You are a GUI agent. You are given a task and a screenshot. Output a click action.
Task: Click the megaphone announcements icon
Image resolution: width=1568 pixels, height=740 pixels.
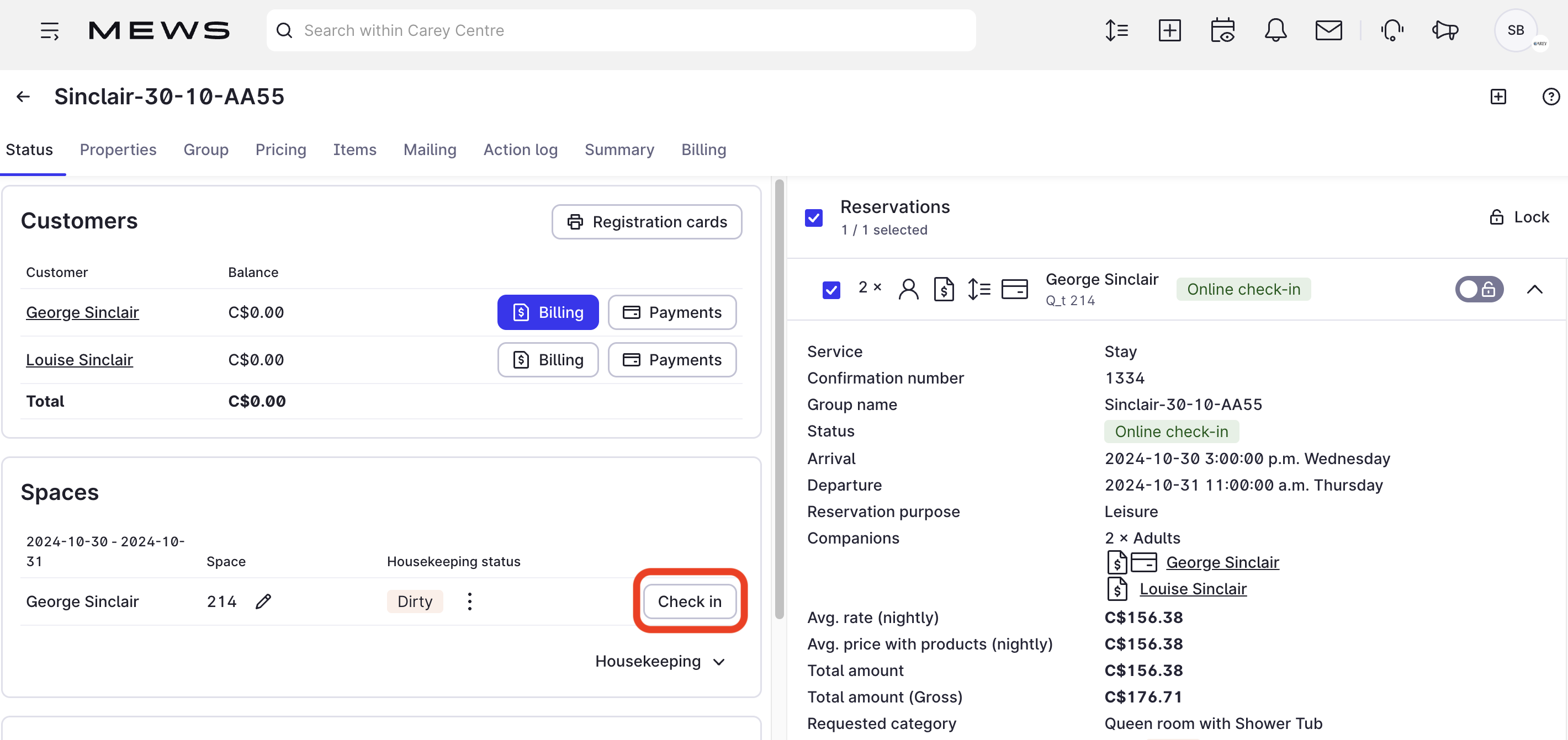(1445, 30)
